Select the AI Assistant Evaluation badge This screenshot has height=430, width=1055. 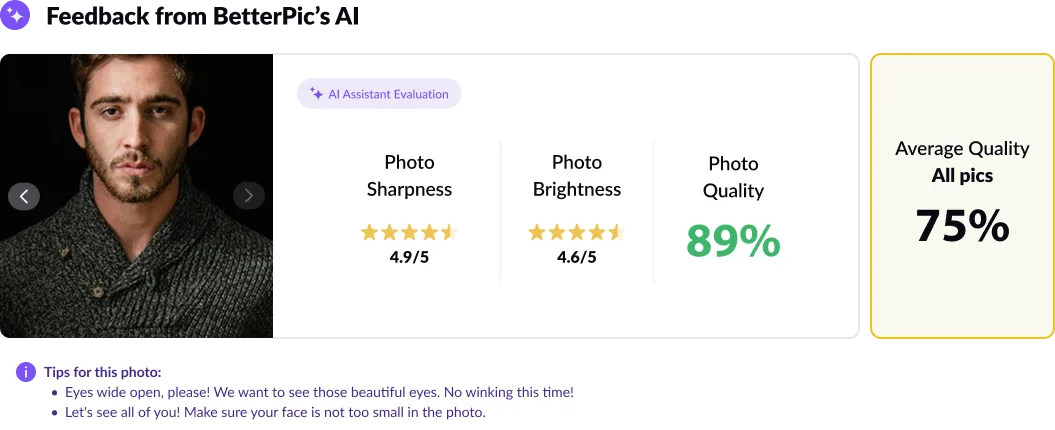point(379,94)
